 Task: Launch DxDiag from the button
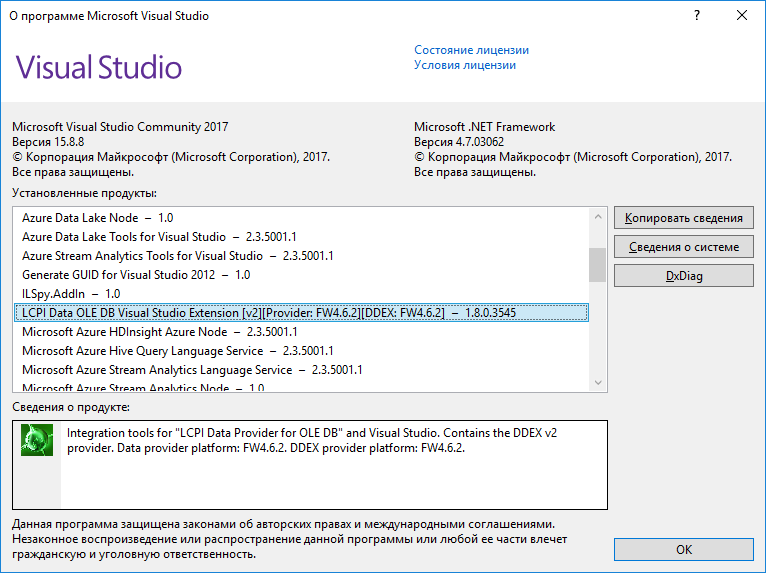coord(683,276)
